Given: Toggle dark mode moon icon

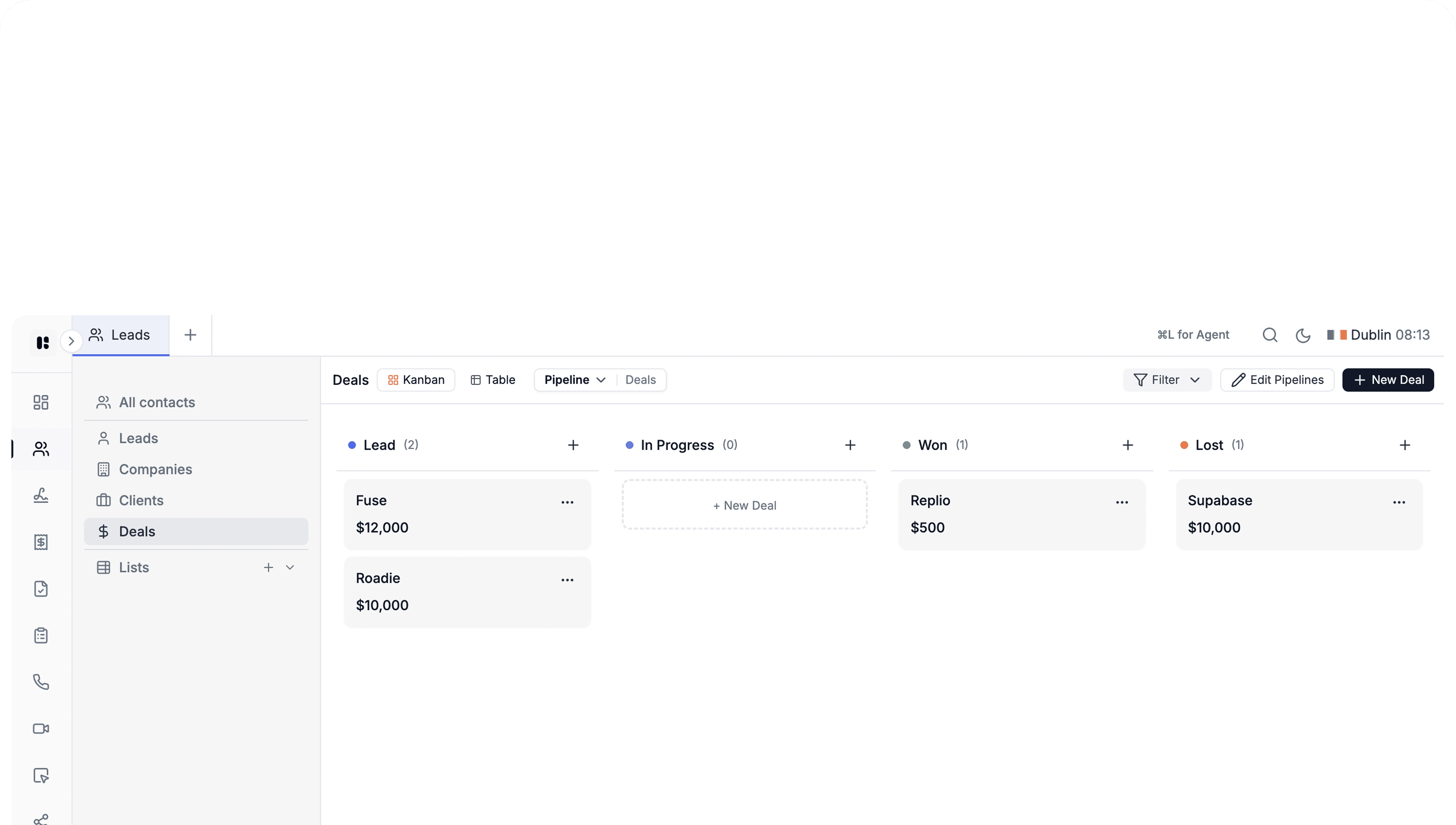Looking at the screenshot, I should (1302, 335).
